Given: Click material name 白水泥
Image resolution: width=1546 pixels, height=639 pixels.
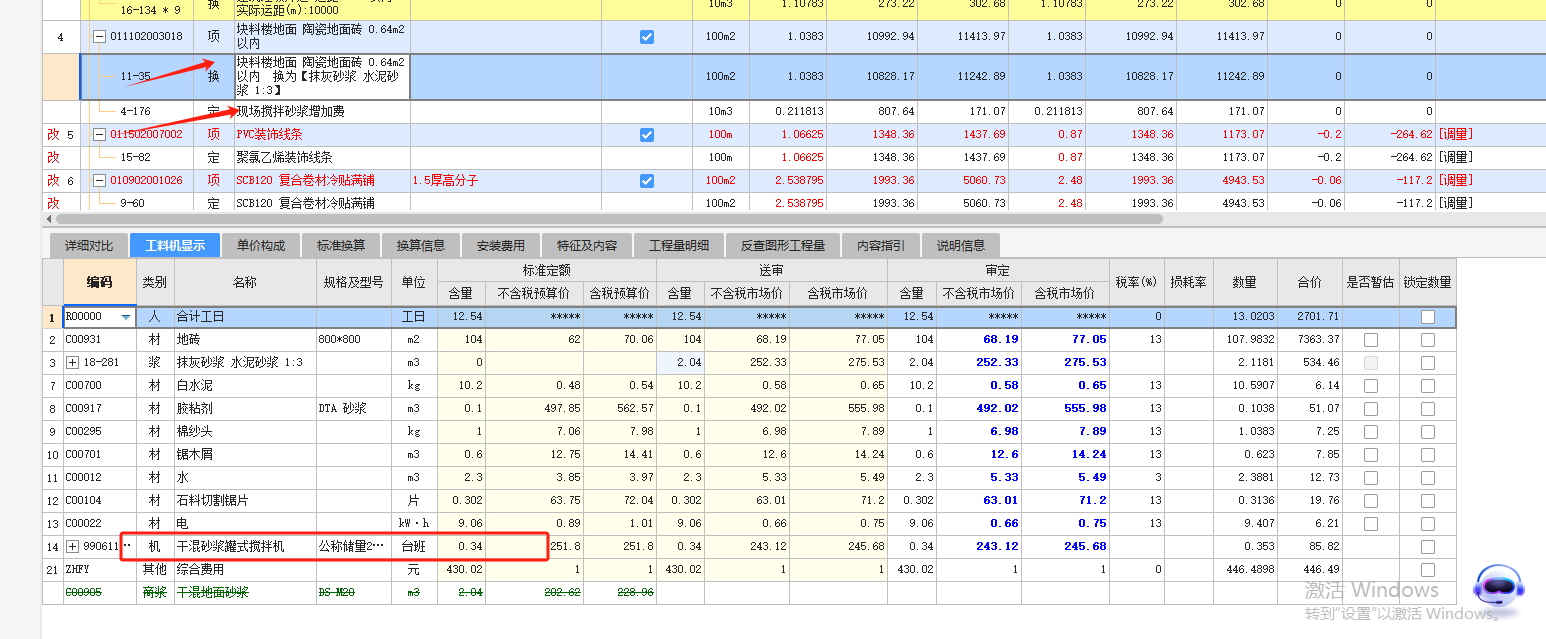Looking at the screenshot, I should point(195,385).
